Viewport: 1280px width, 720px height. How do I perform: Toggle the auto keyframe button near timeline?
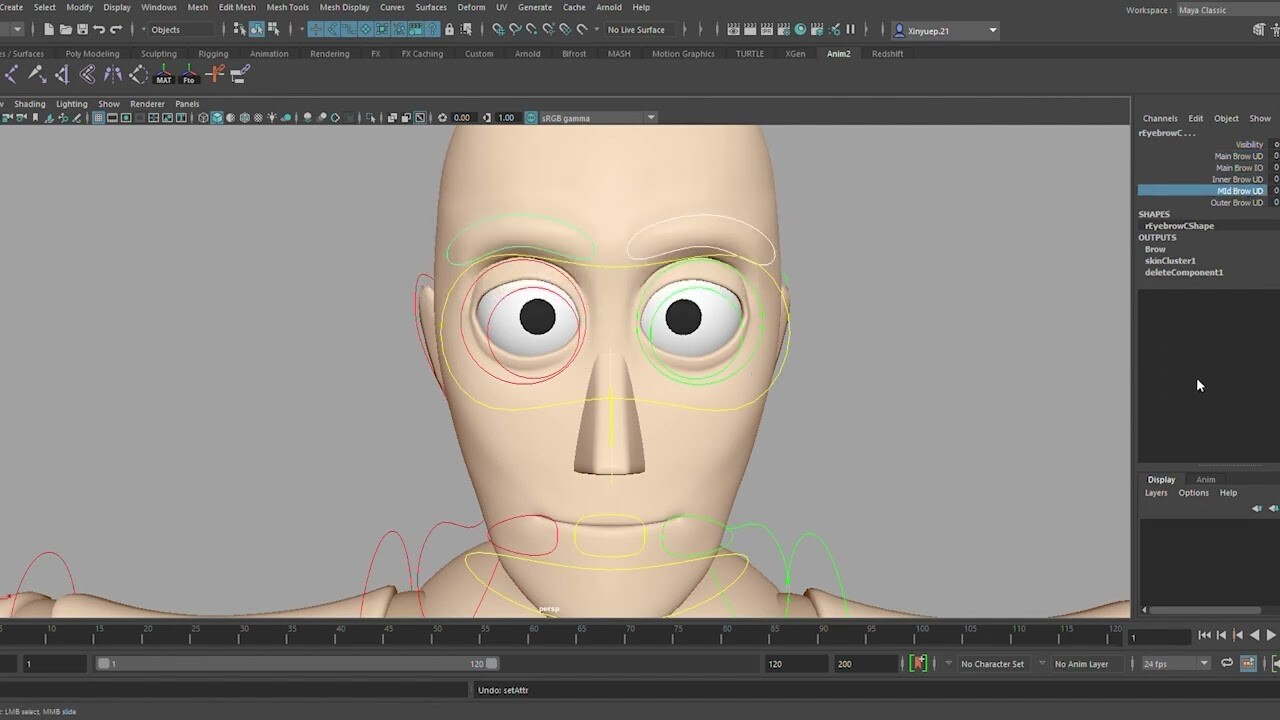(x=919, y=663)
